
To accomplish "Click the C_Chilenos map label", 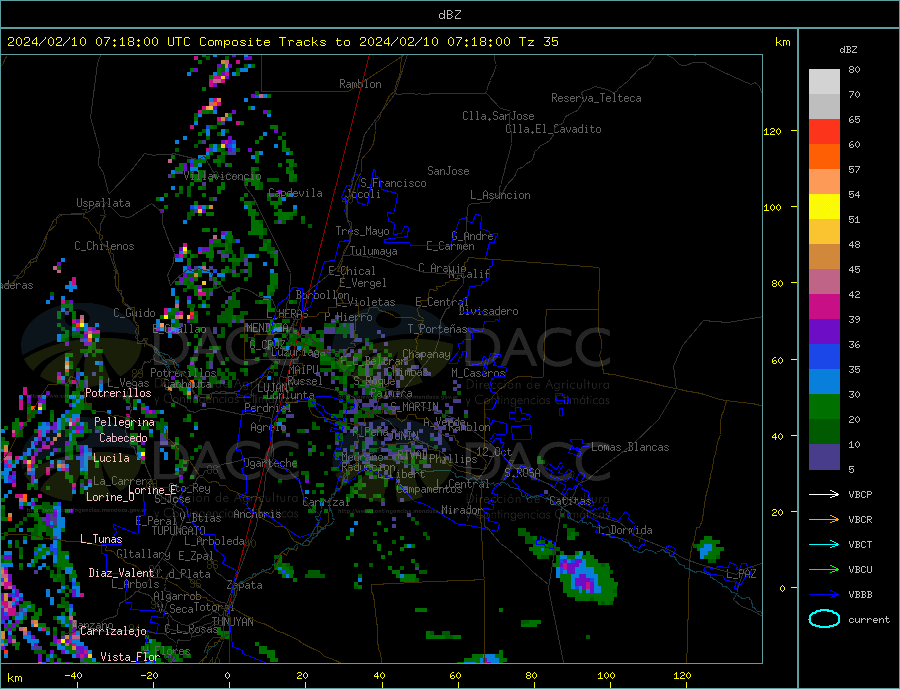I will (x=104, y=246).
